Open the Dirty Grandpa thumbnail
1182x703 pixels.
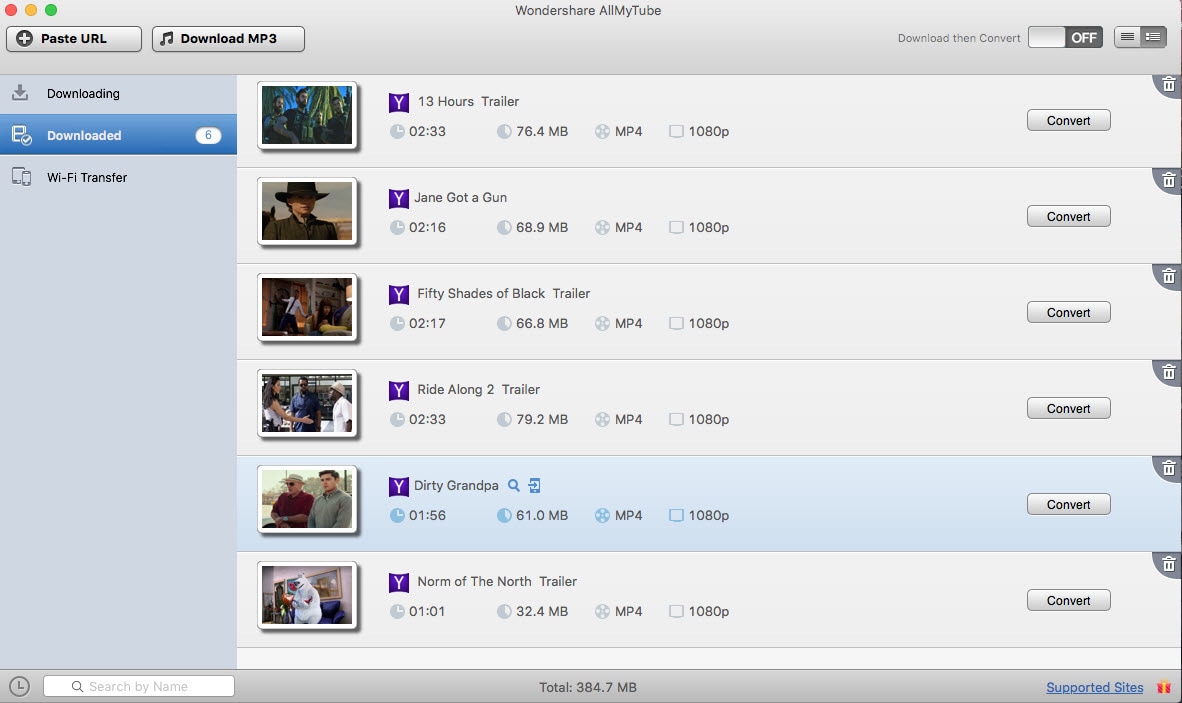click(307, 500)
